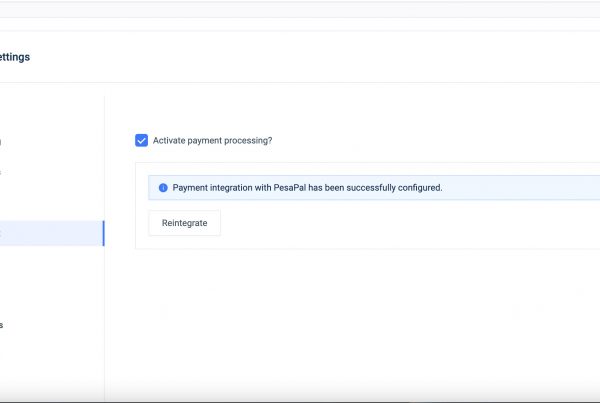Click the empty card area right of Reintegrate

coord(400,223)
